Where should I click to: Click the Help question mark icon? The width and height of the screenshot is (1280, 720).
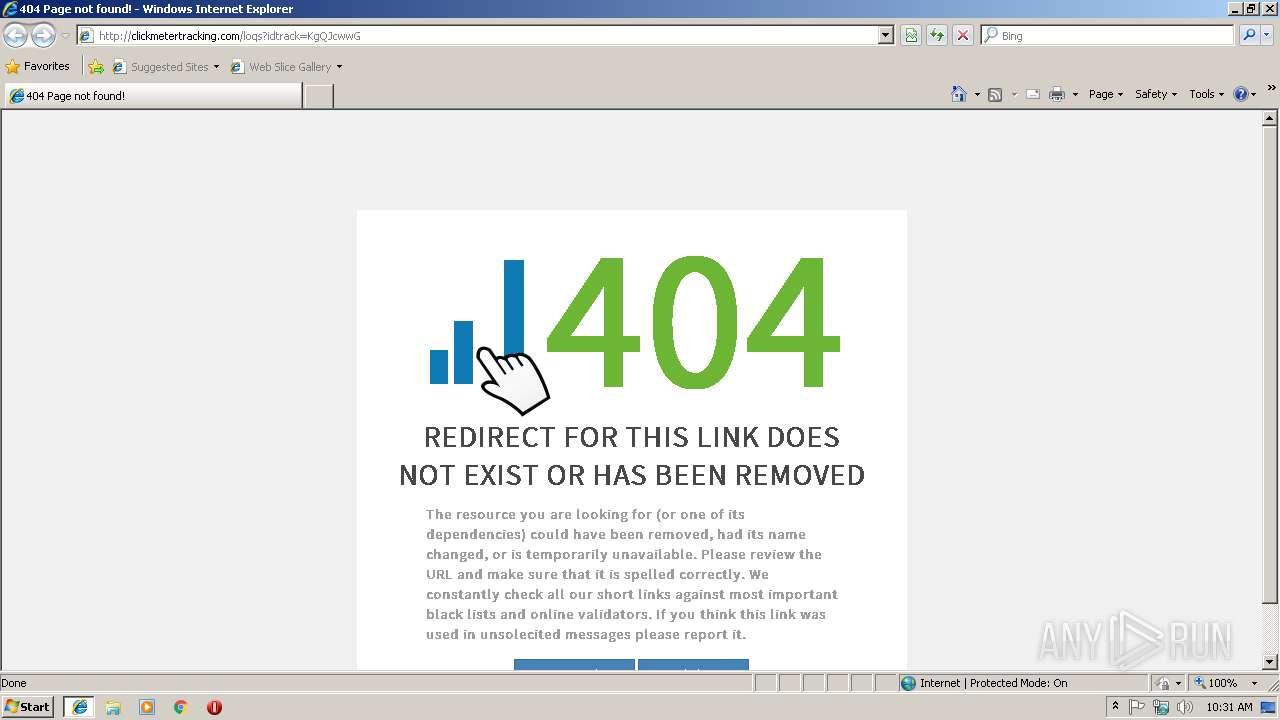[x=1241, y=94]
